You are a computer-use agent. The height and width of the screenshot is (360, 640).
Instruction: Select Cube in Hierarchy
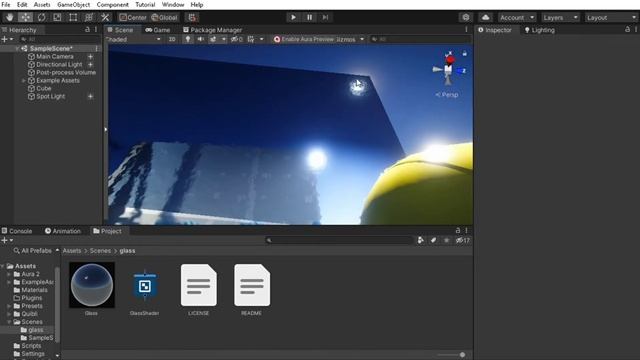point(43,88)
